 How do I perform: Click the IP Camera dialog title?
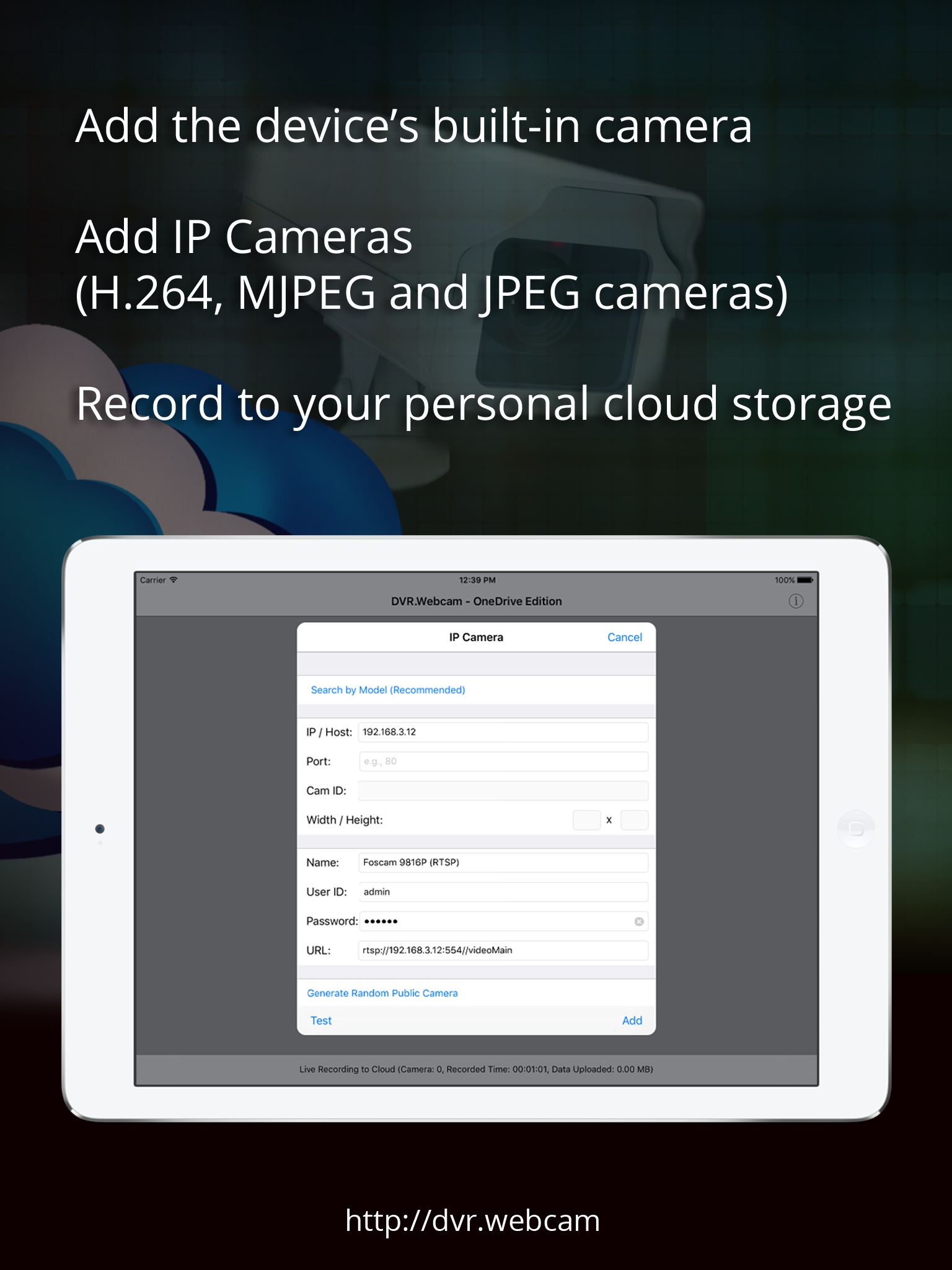coord(476,637)
